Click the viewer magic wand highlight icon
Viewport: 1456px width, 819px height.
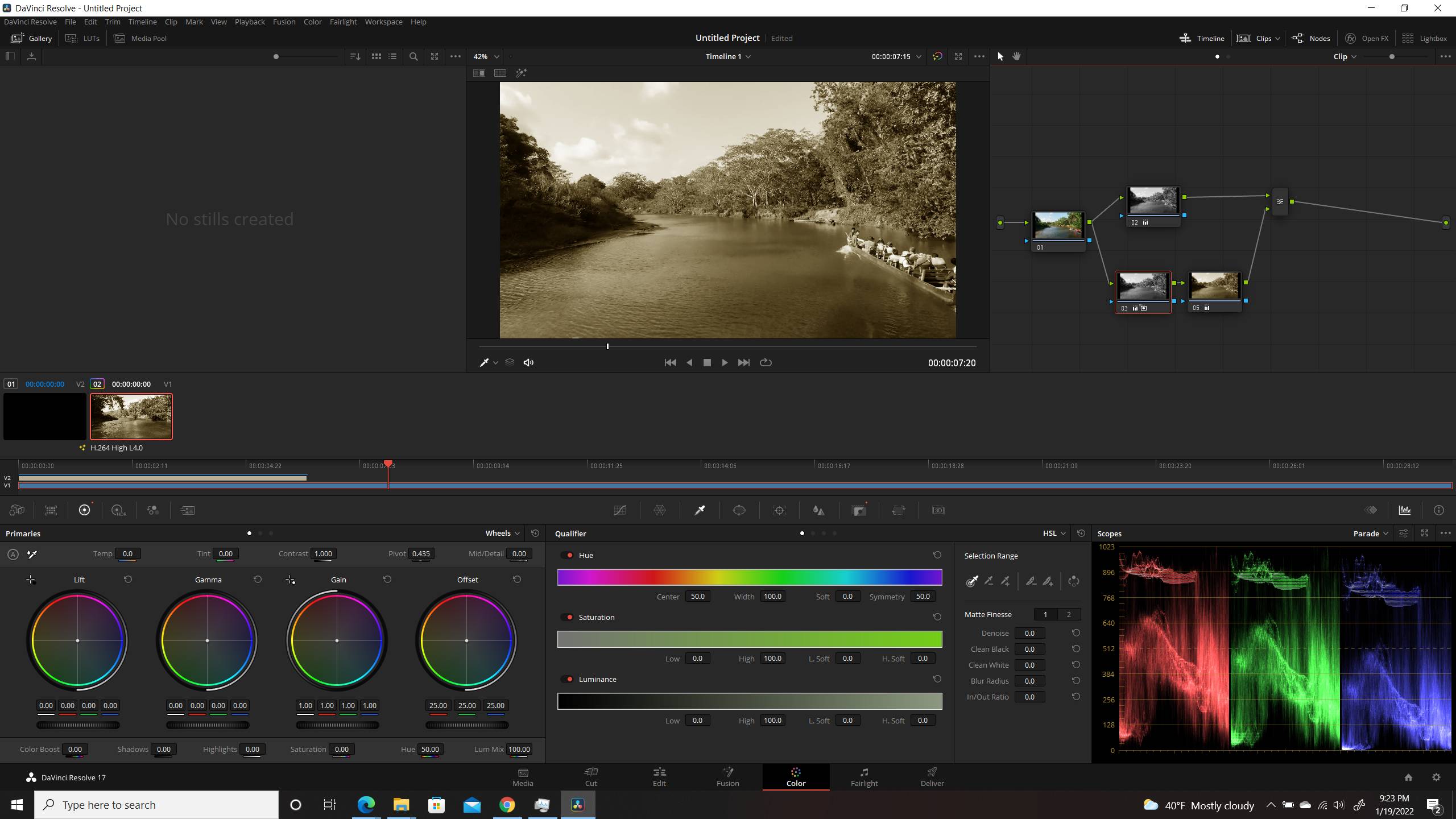pyautogui.click(x=521, y=73)
